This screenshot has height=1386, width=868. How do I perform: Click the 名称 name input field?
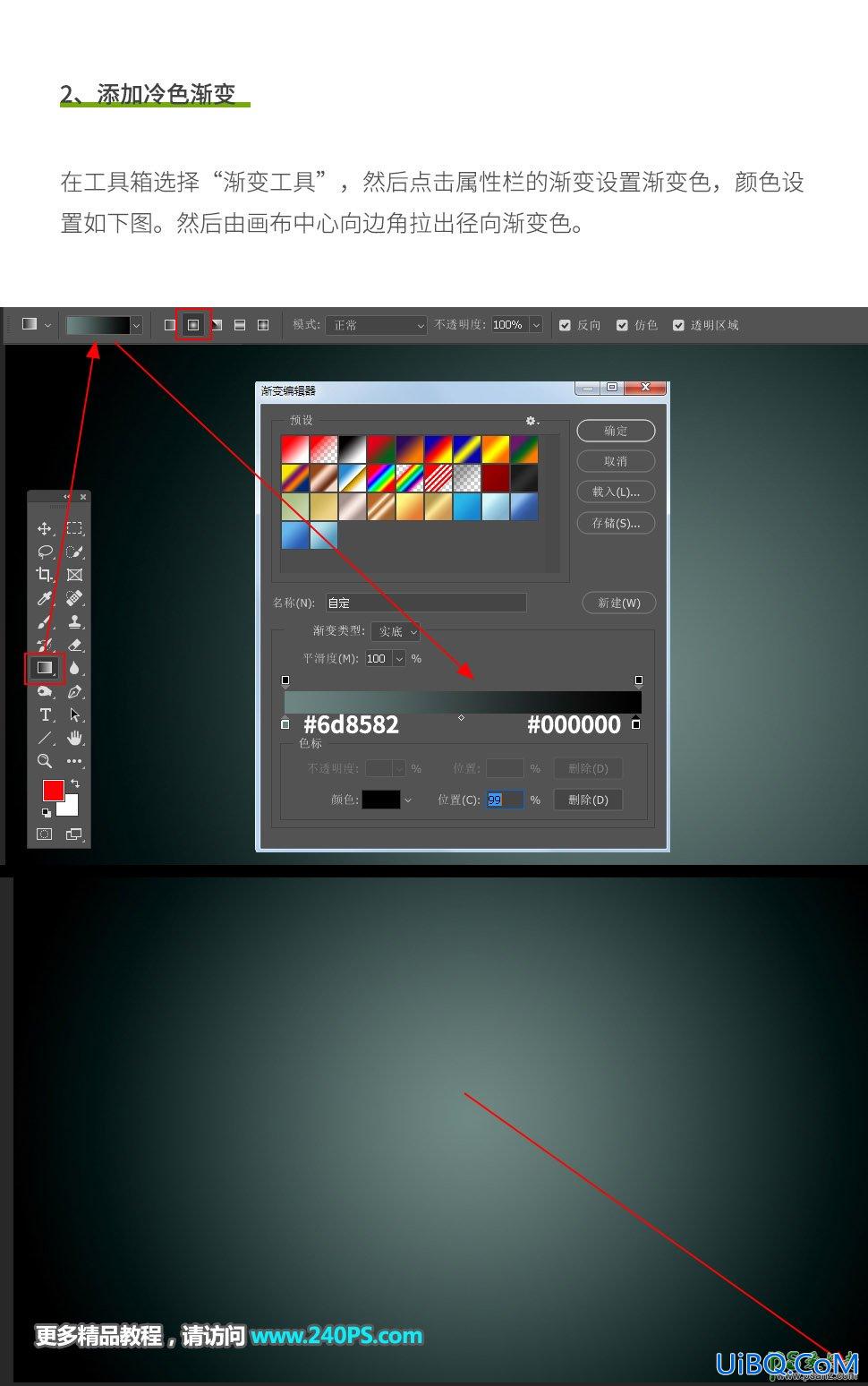click(426, 603)
